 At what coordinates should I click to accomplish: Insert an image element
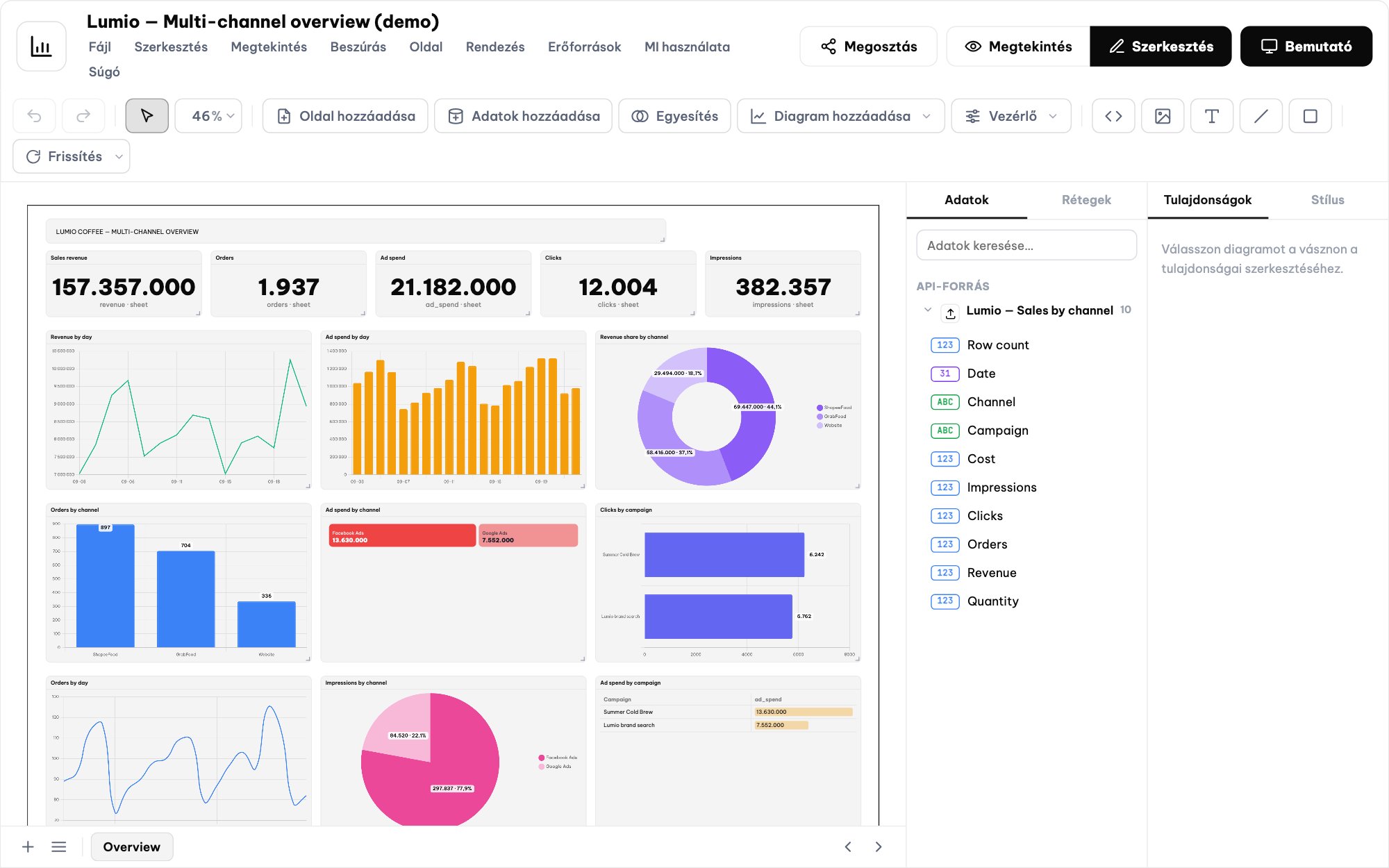pos(1163,116)
